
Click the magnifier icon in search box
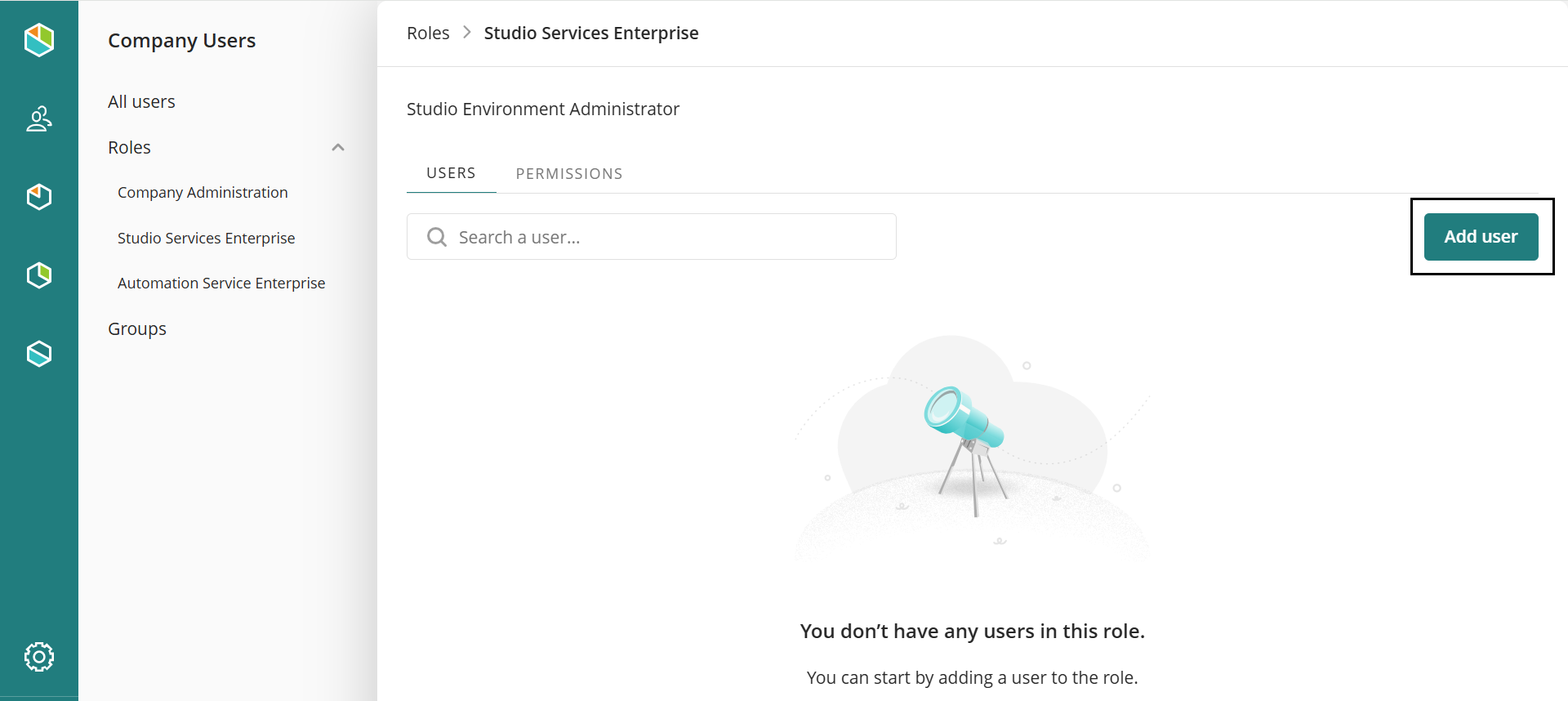point(437,237)
